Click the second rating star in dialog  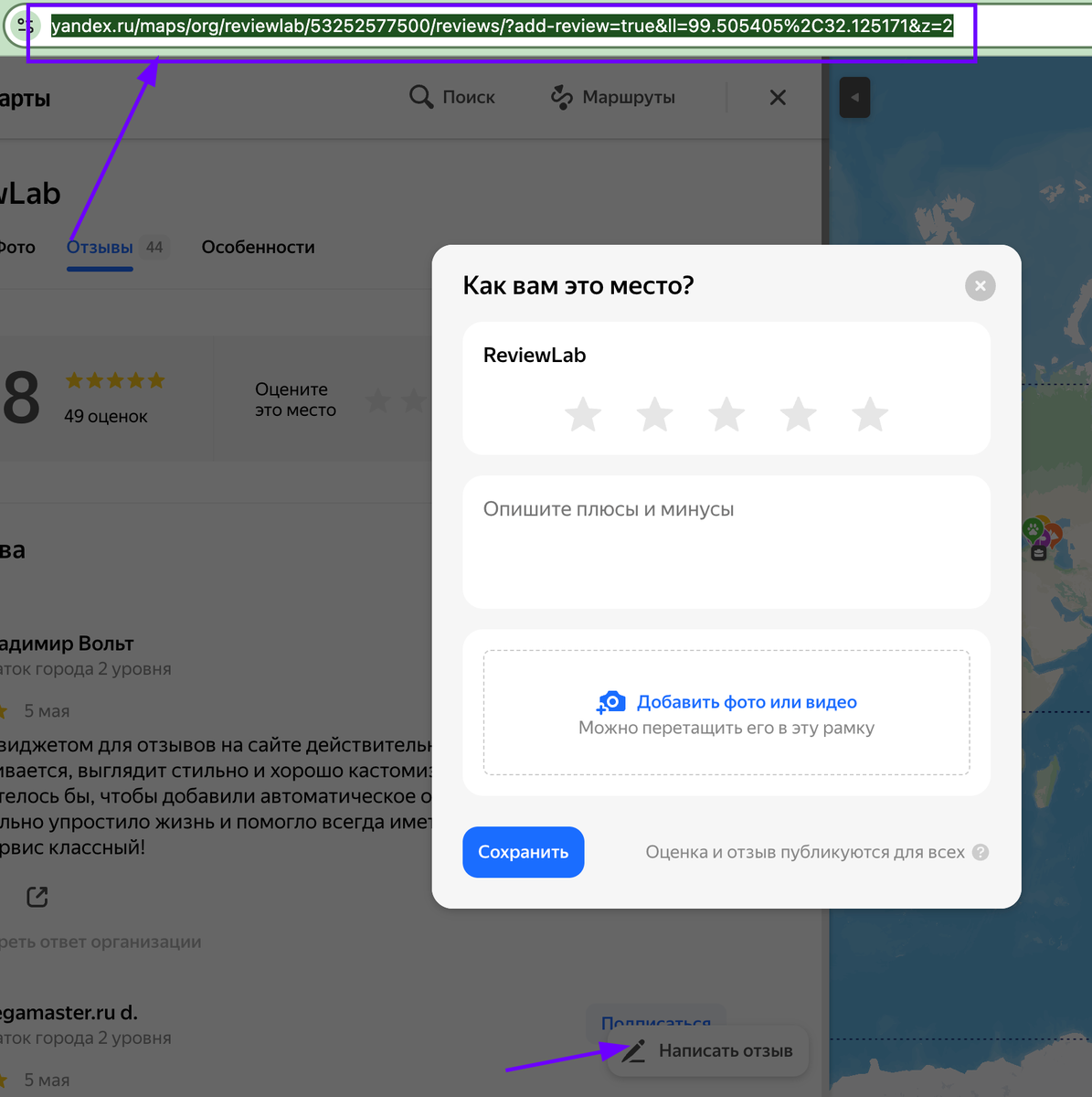(x=655, y=414)
